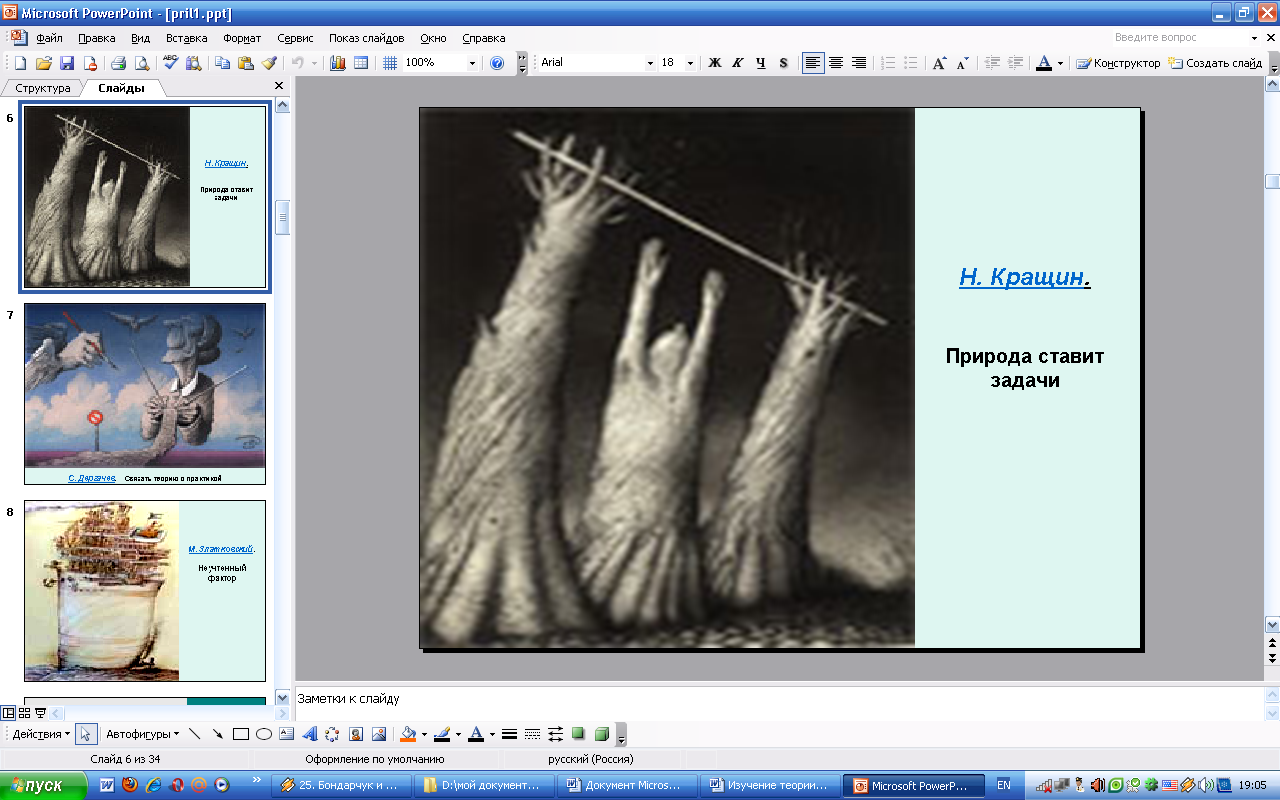Open a file with the folder icon
The height and width of the screenshot is (800, 1280).
44,63
